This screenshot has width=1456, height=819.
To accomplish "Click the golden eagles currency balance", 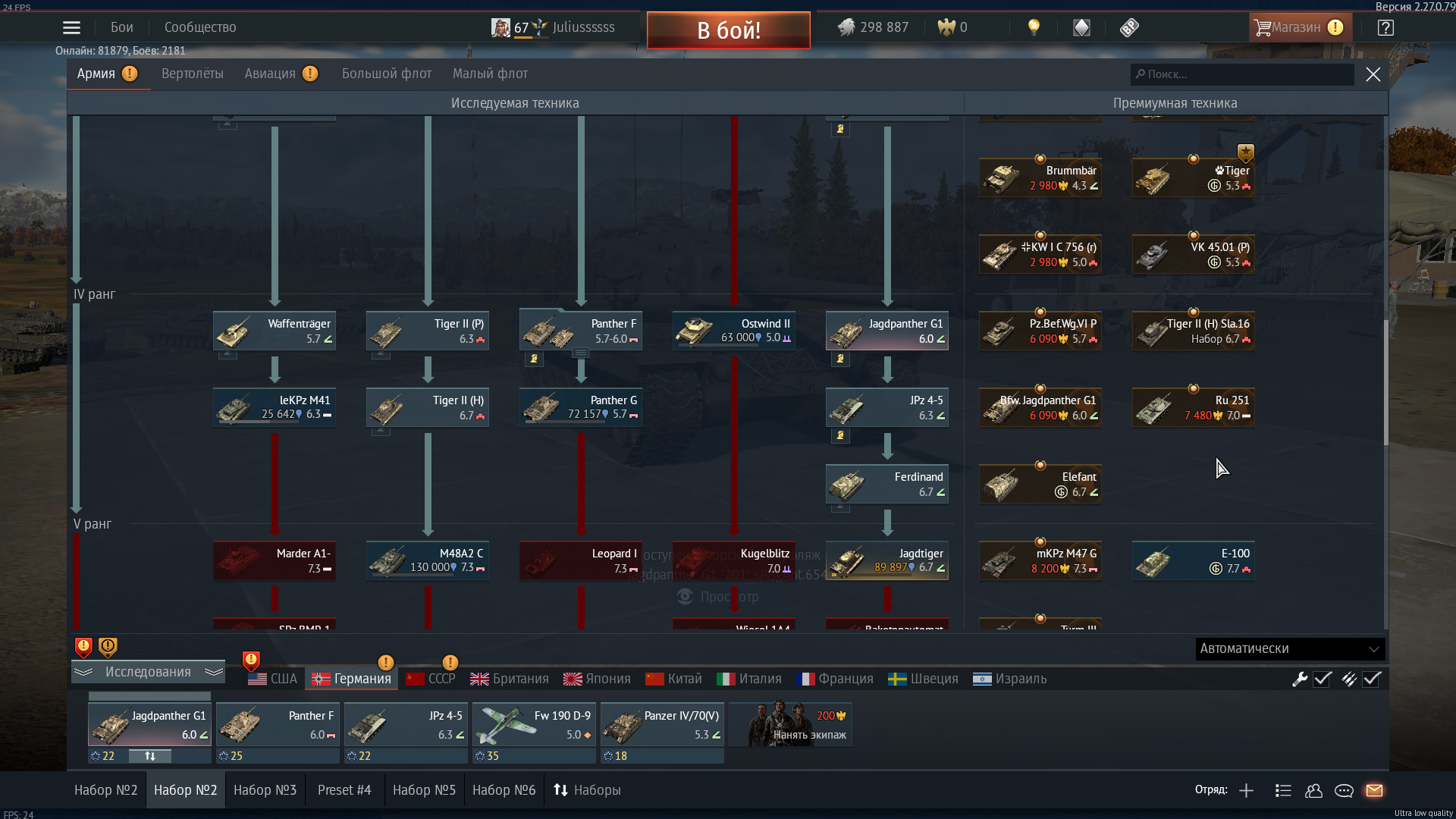I will pyautogui.click(x=952, y=27).
